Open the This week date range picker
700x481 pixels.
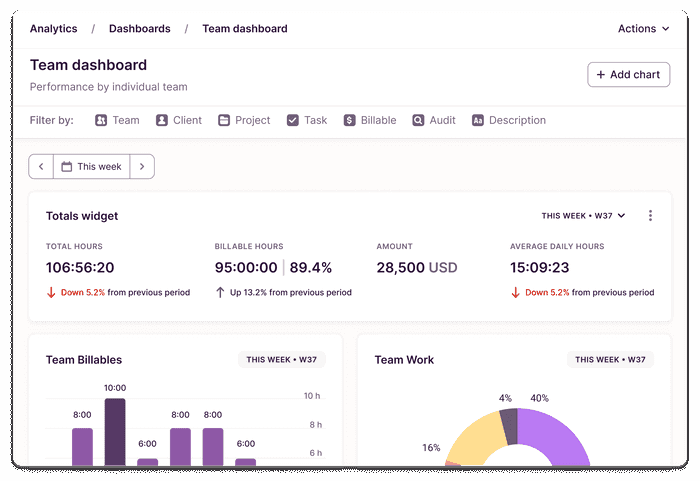point(92,167)
